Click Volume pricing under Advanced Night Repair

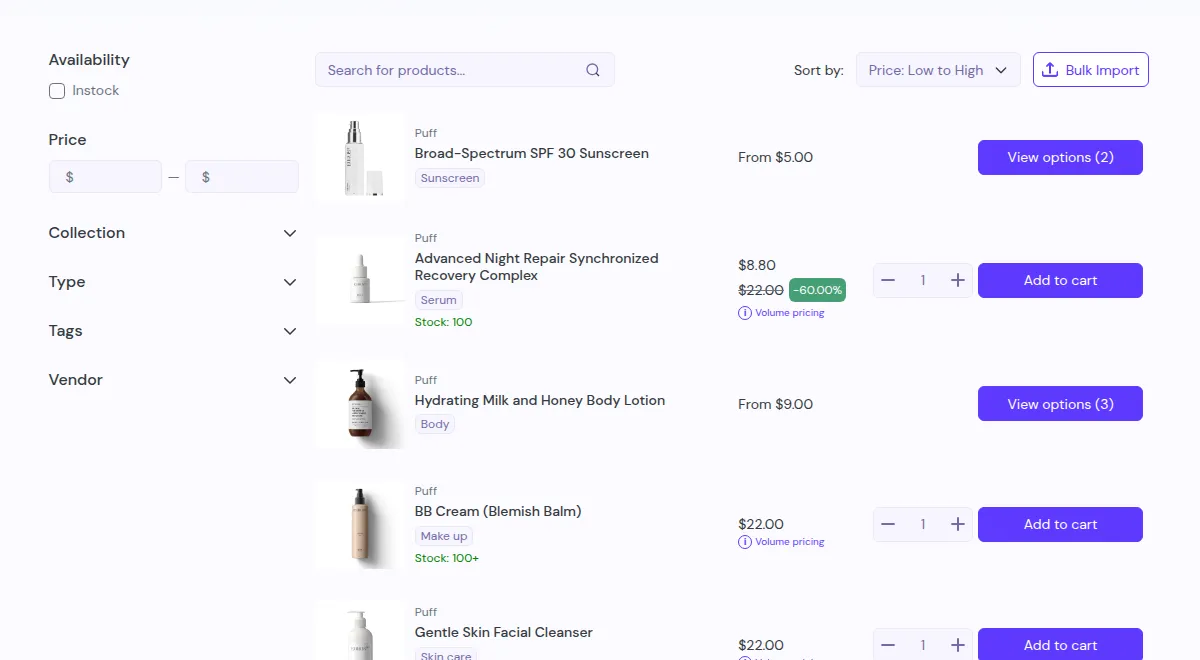(x=790, y=313)
